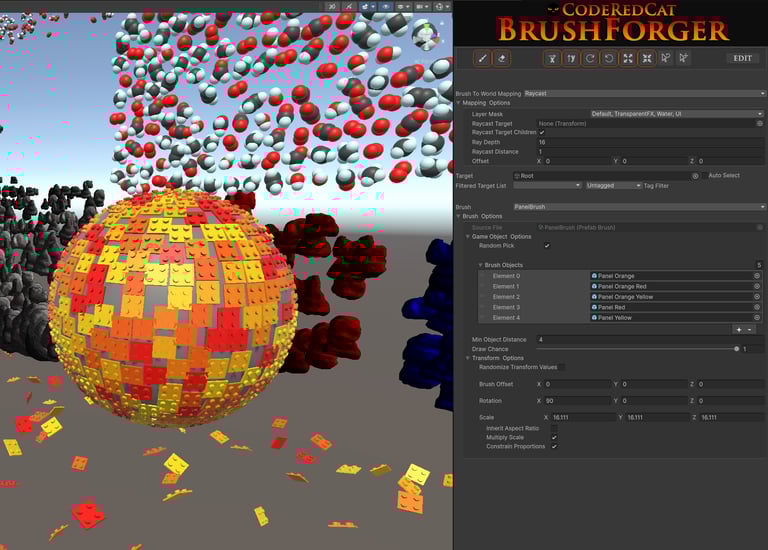Click the first cursor pick icon
The width and height of the screenshot is (768, 550).
665,58
